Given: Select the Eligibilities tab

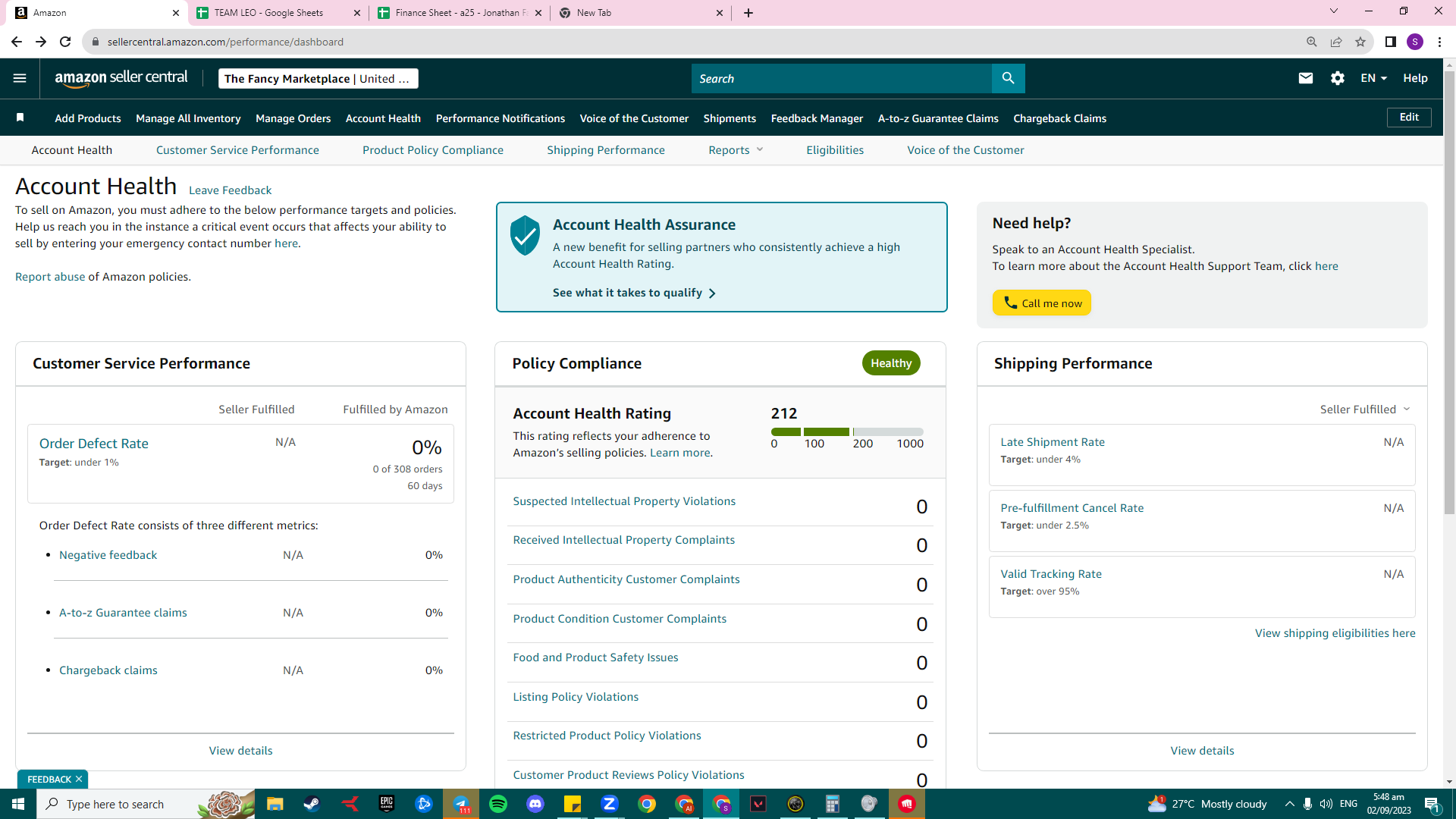Looking at the screenshot, I should coord(835,150).
